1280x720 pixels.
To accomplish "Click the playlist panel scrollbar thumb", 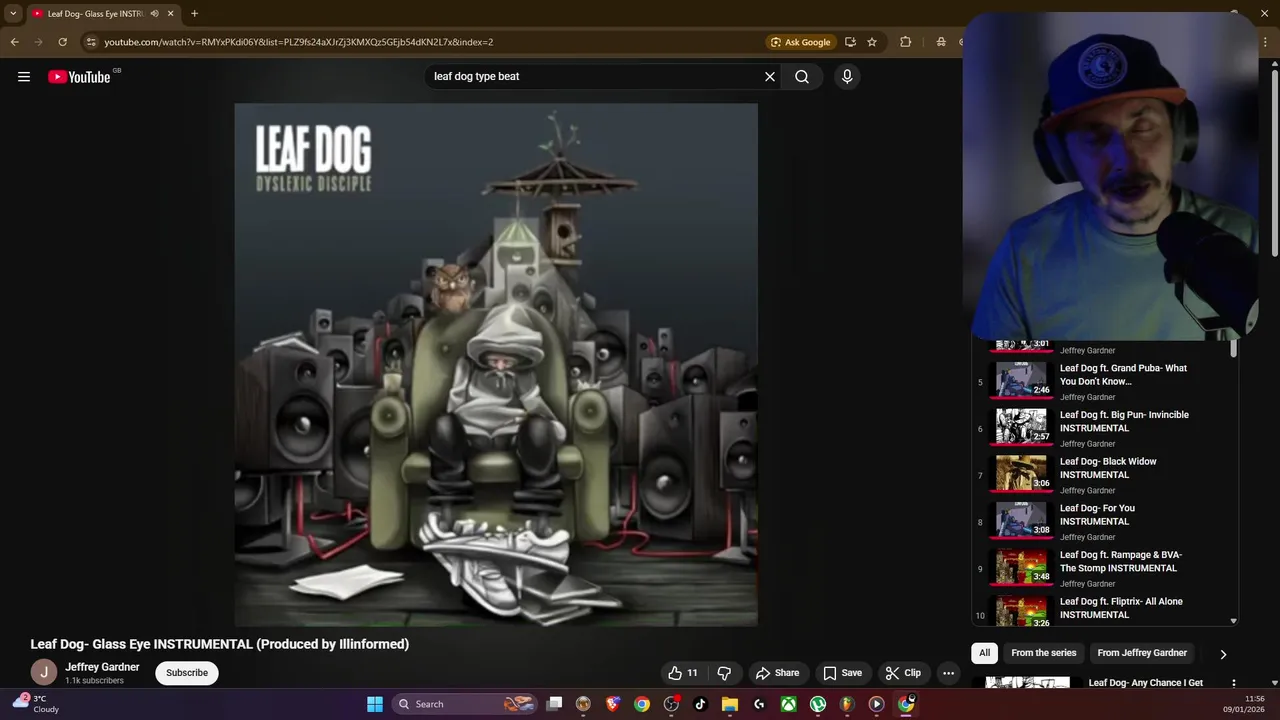I will pyautogui.click(x=1233, y=349).
